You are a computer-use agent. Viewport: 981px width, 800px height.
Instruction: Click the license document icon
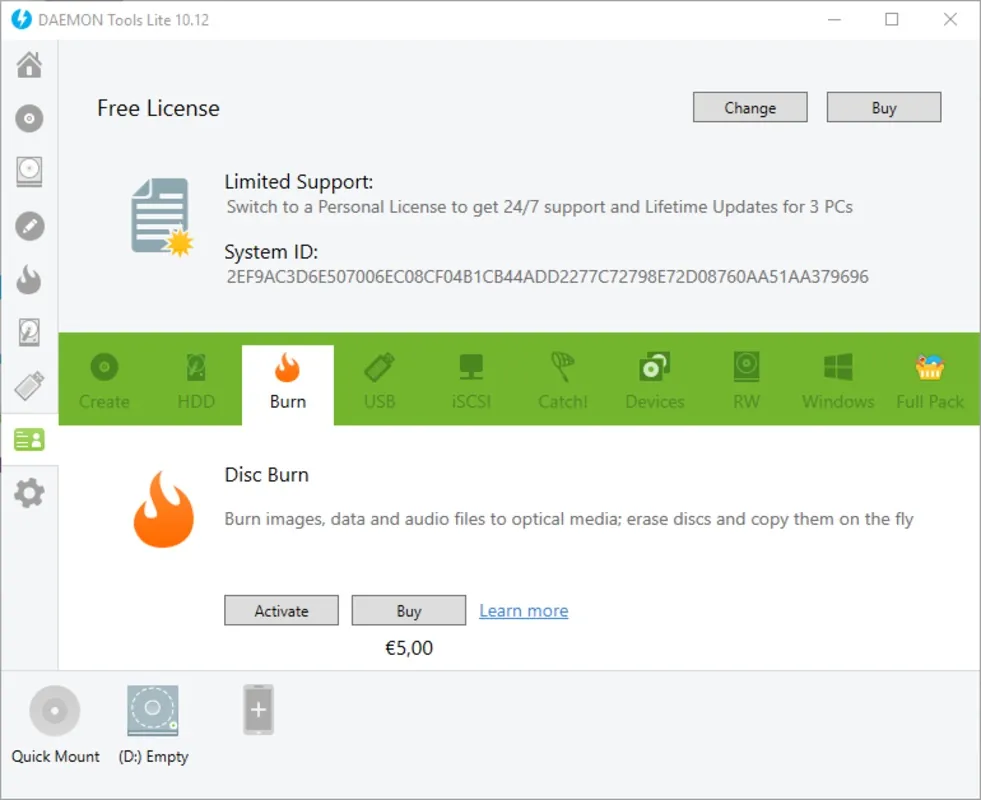tap(162, 217)
